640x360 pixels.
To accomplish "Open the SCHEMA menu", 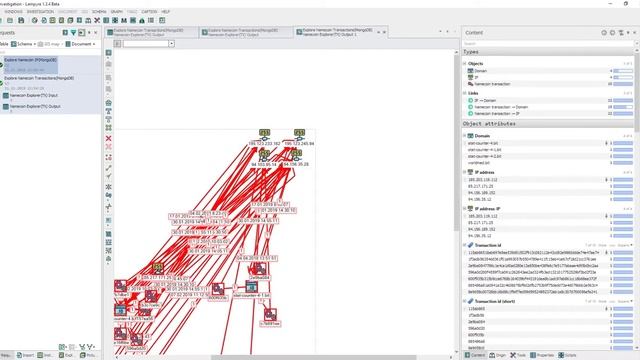I will [99, 12].
